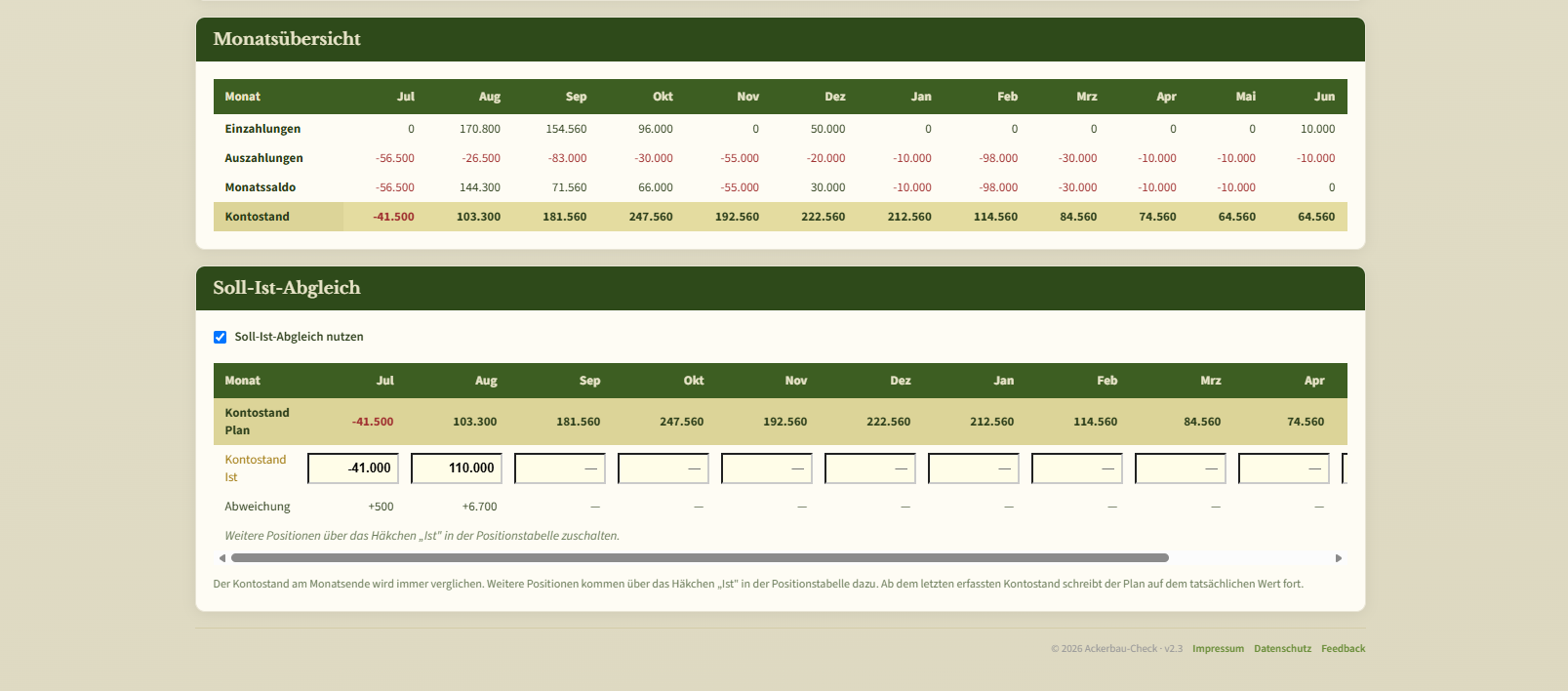This screenshot has width=1568, height=691.
Task: Click the Kontostand Ist field for Aug
Action: click(457, 468)
